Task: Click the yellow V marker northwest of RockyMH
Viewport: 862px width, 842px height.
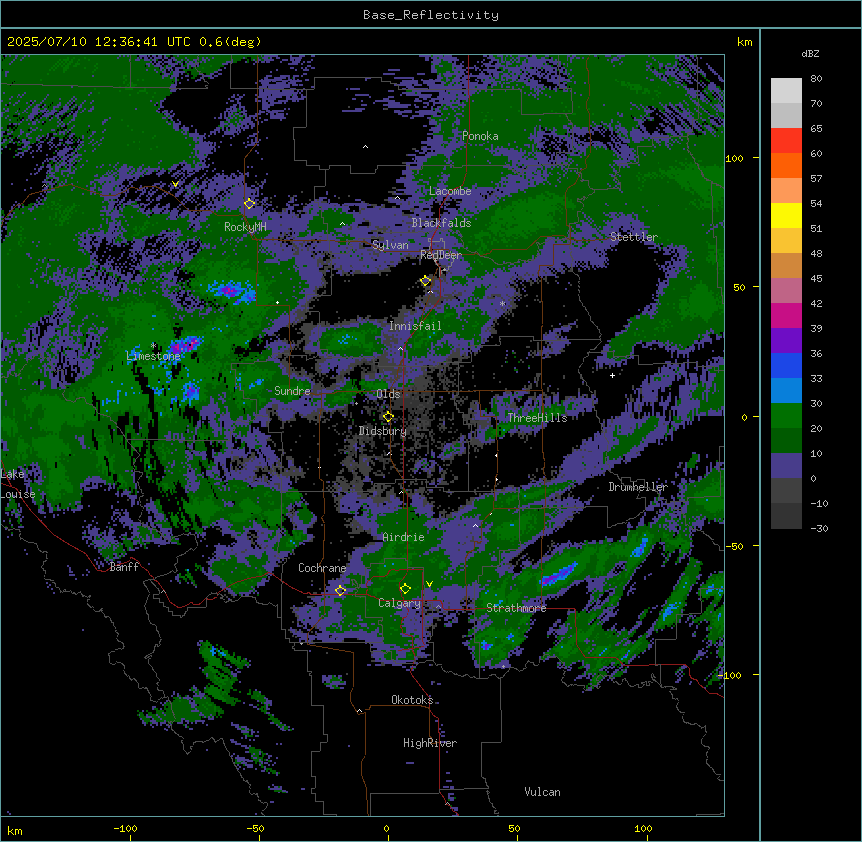Action: pos(175,184)
